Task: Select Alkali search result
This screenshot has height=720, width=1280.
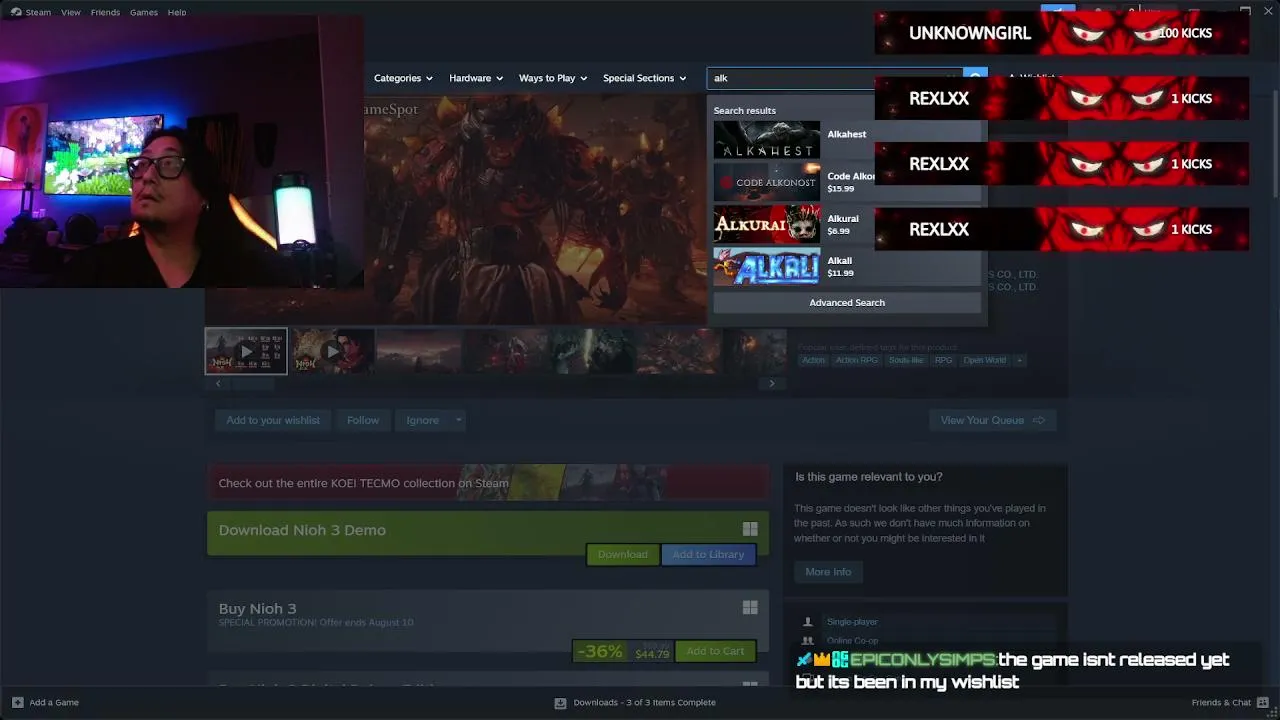Action: [847, 266]
